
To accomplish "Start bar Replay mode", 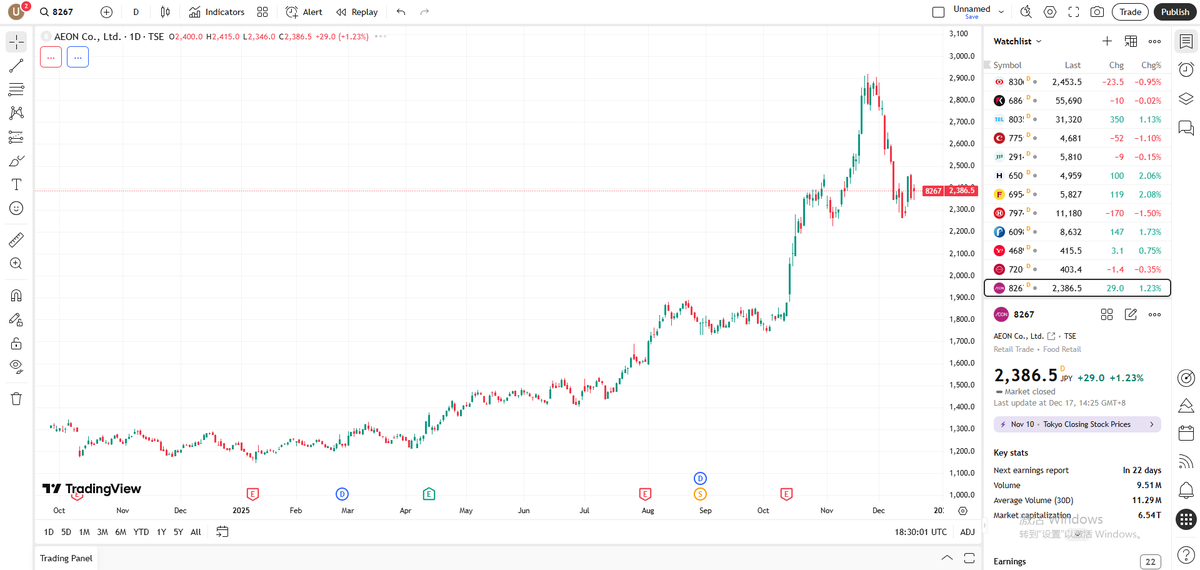I will [x=357, y=12].
